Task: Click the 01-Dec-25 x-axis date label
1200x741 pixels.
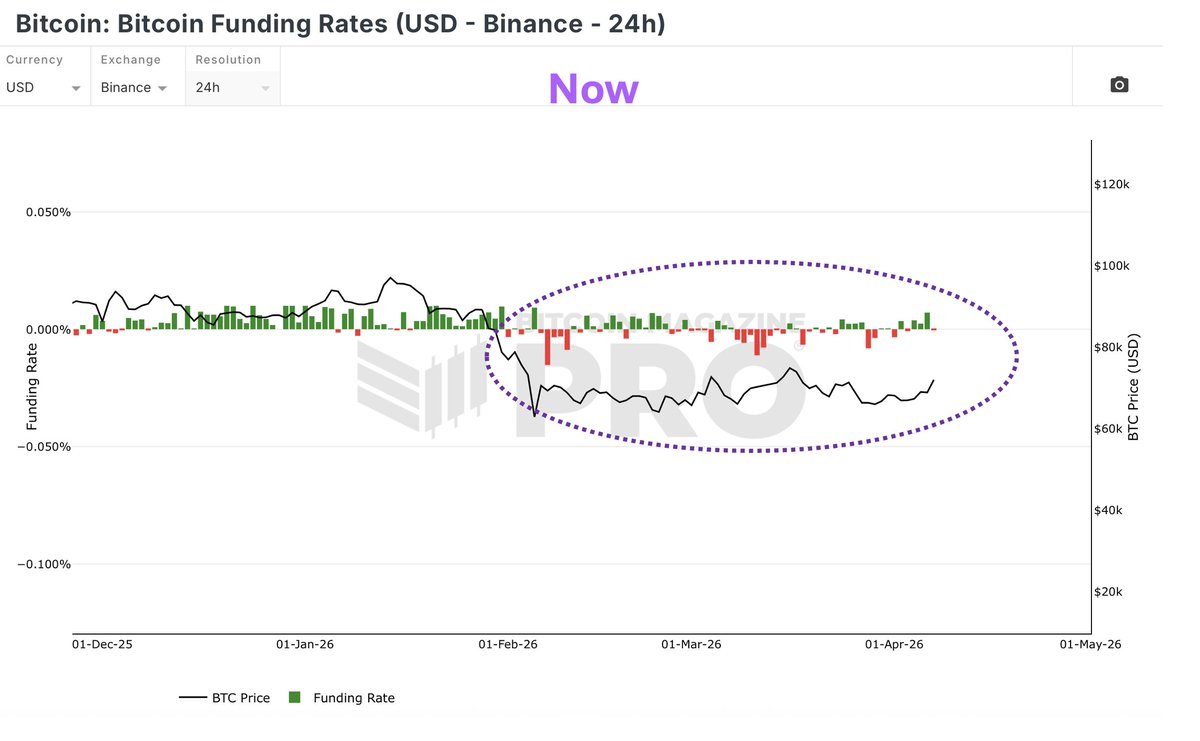Action: click(102, 645)
